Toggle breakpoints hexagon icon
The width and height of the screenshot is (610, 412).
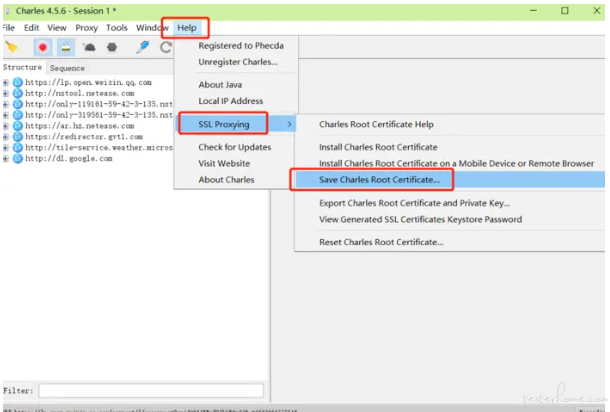pos(112,47)
